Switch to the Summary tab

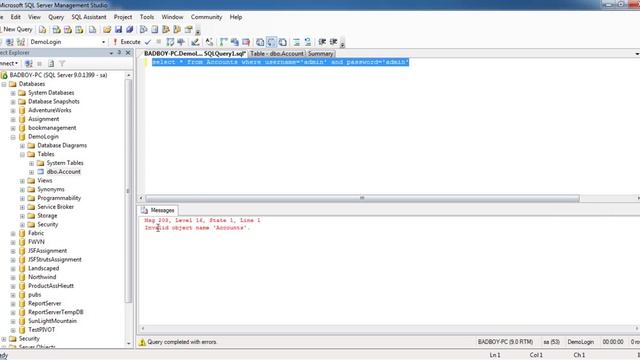(320, 53)
